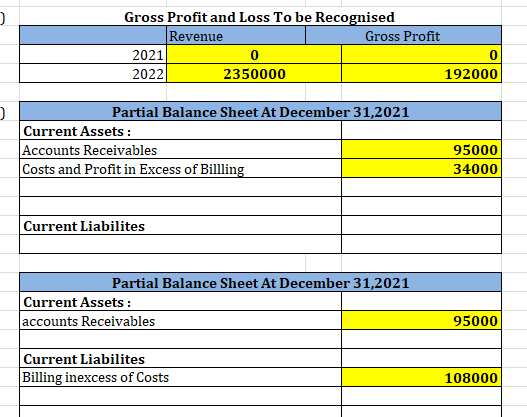Image resolution: width=527 pixels, height=417 pixels.
Task: Click the lowercase 'accounts Receivables' label
Action: (88, 321)
